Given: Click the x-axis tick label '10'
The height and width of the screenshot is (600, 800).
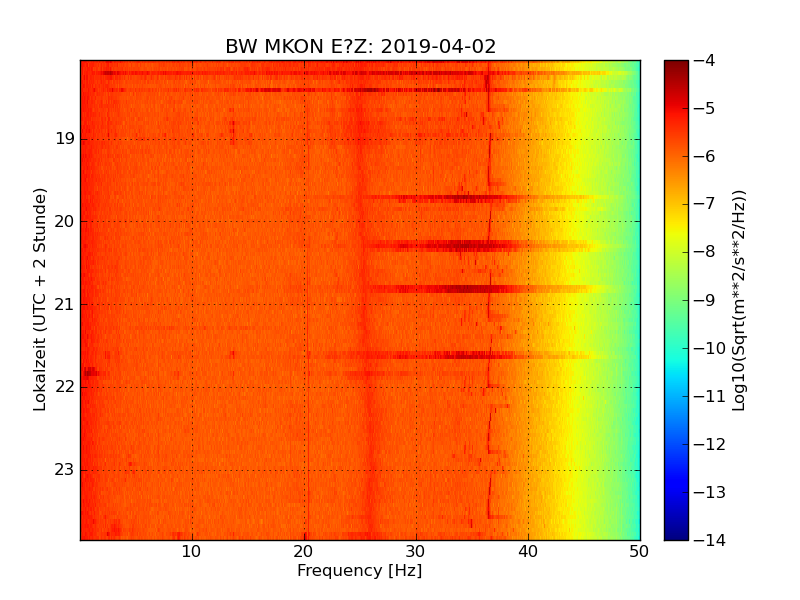Looking at the screenshot, I should tap(191, 552).
